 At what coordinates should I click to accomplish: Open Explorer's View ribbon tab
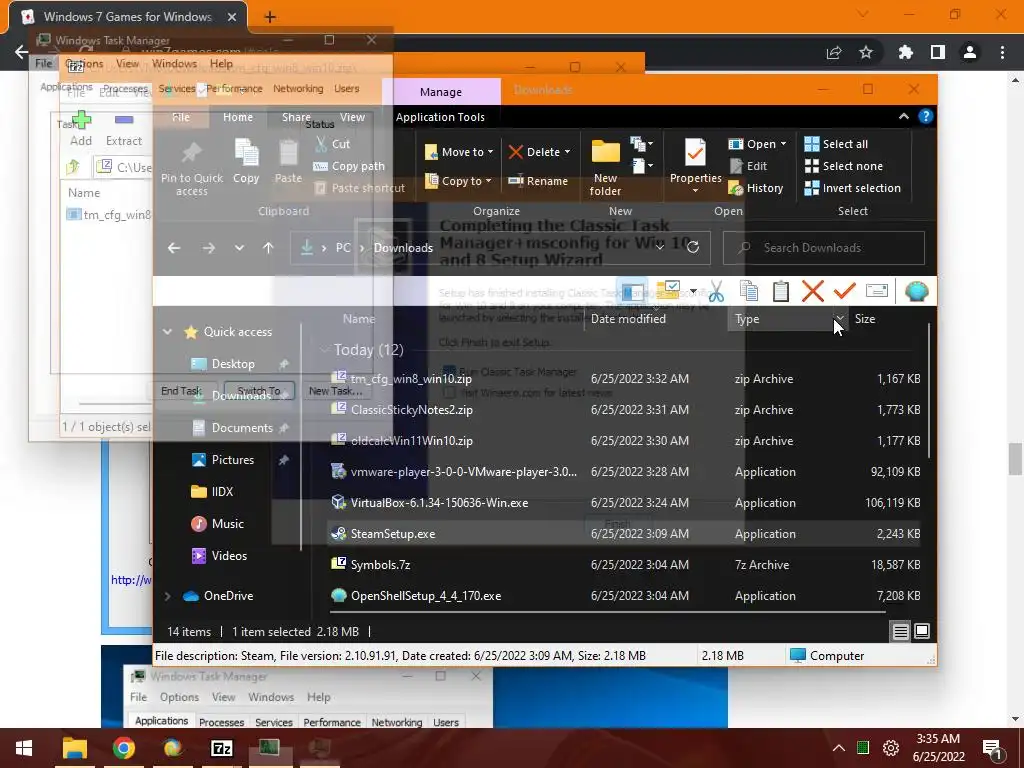[x=352, y=117]
